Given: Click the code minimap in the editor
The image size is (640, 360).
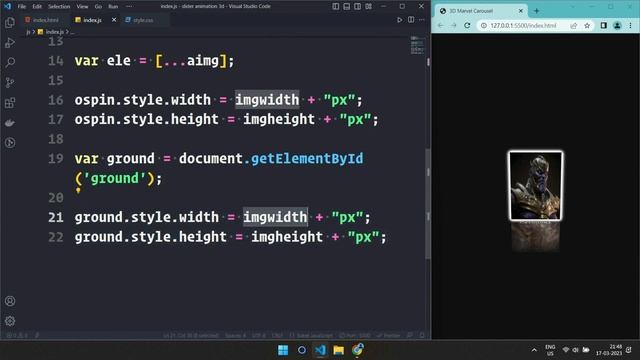Looking at the screenshot, I should click(x=417, y=45).
